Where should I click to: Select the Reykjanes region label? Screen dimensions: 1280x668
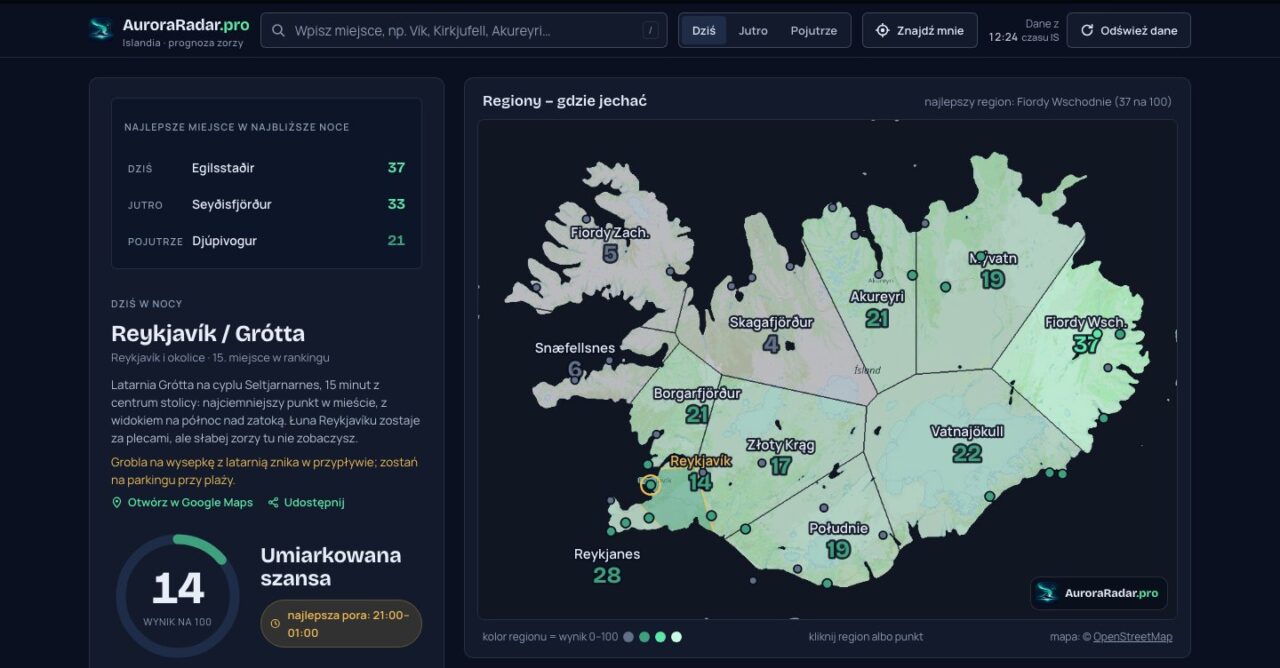[x=607, y=565]
